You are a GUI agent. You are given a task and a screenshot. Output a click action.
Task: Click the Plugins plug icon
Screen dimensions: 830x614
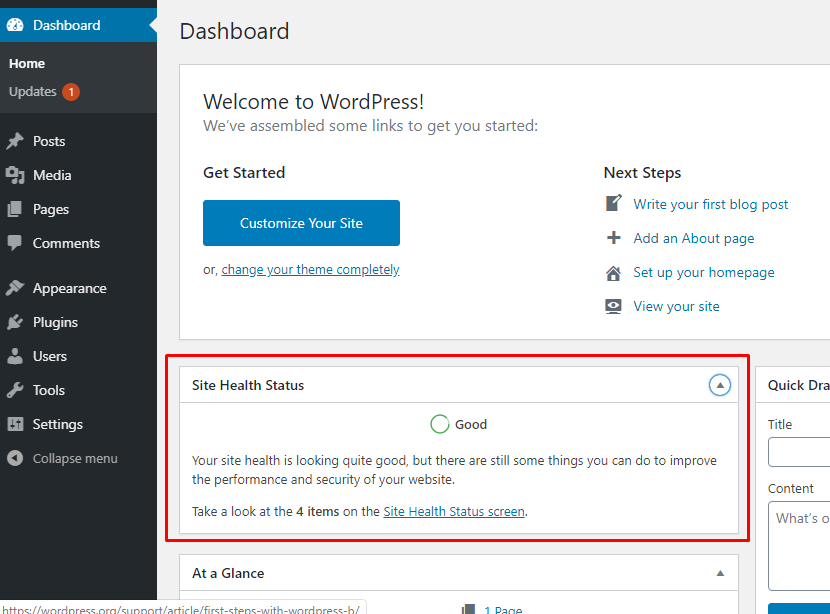tap(15, 322)
